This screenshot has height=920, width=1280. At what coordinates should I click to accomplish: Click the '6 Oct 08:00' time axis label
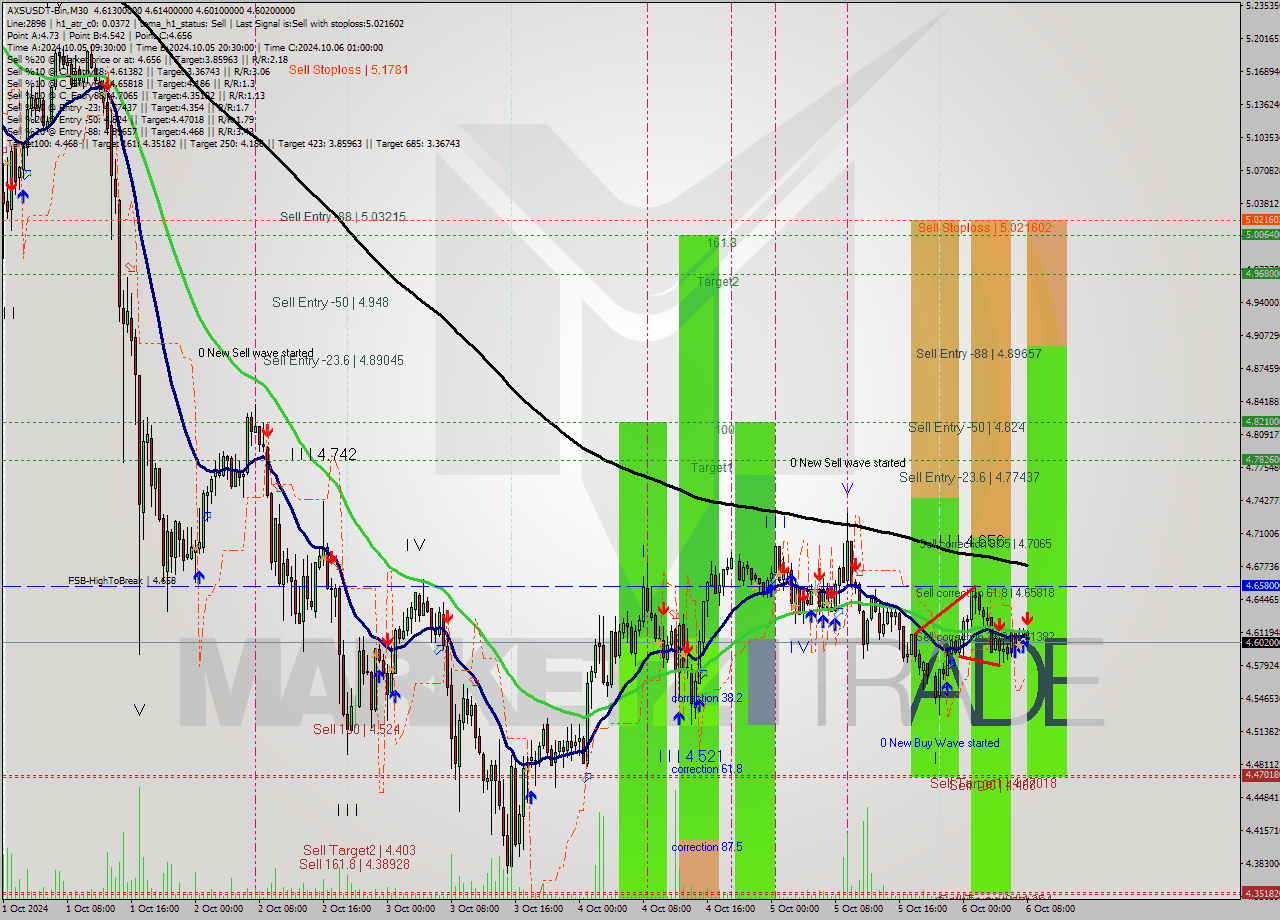click(x=1050, y=909)
